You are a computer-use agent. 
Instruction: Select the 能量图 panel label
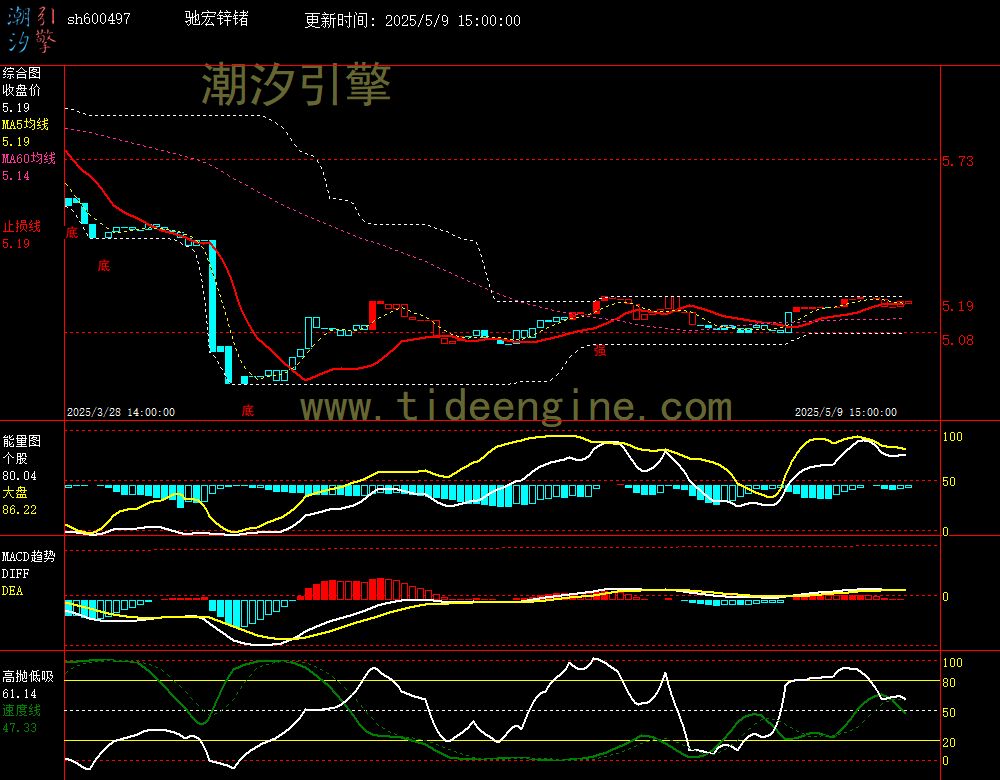tap(21, 441)
